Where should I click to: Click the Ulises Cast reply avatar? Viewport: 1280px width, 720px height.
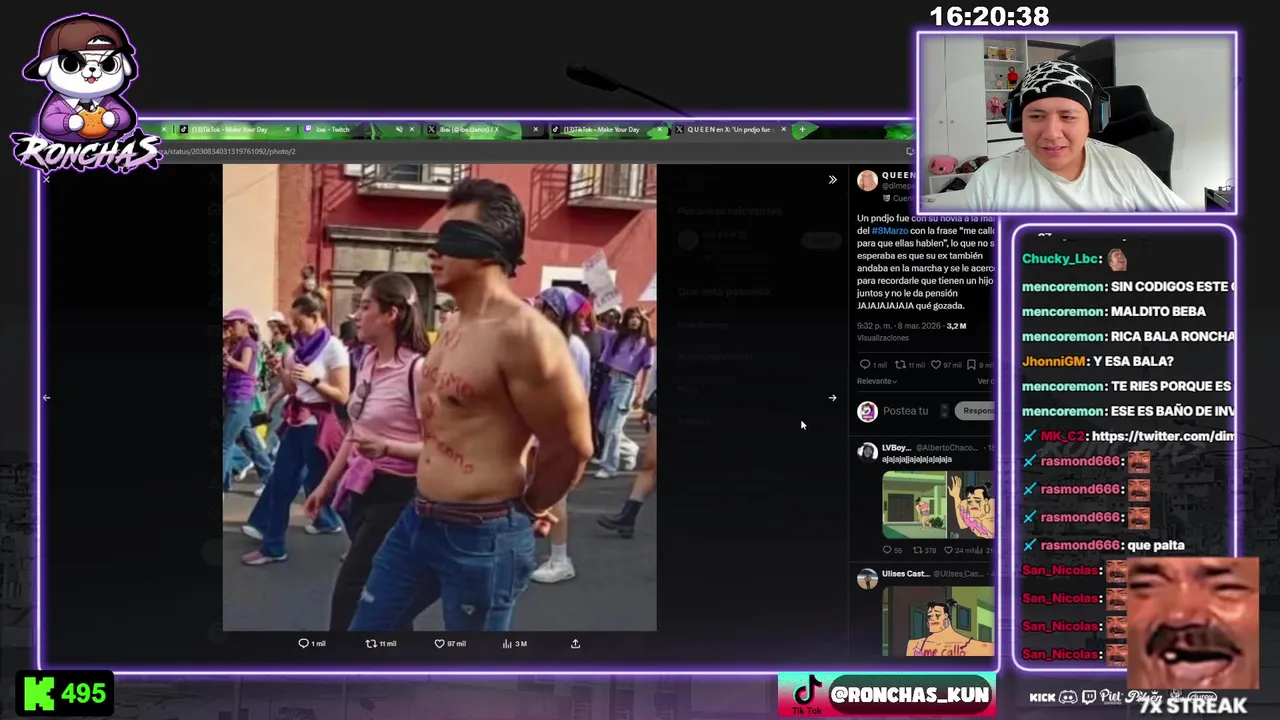tap(867, 578)
